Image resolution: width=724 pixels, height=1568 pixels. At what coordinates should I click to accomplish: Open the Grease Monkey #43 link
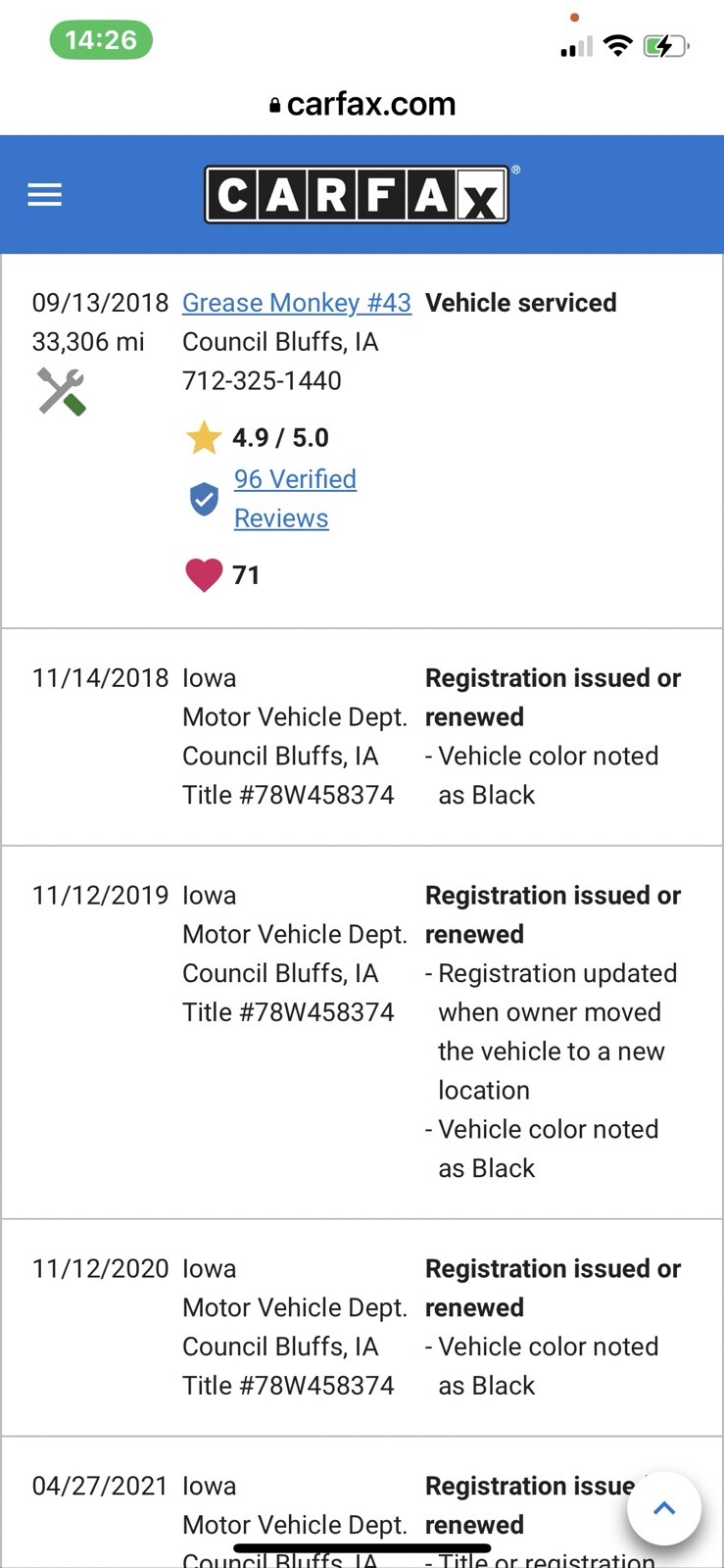(297, 303)
